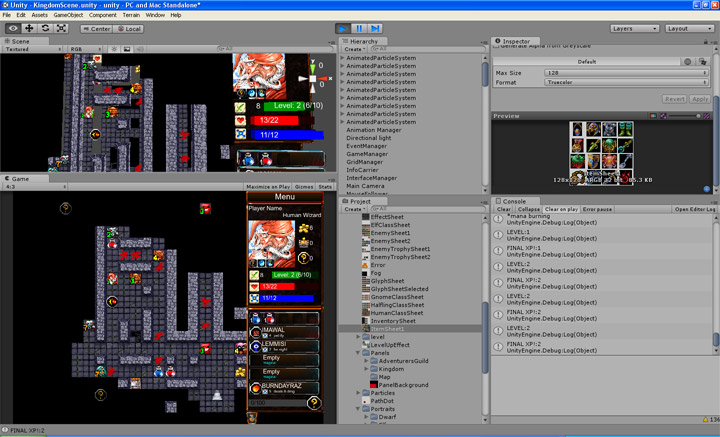Select the Rotate tool in toolbar
Screen dimensions: 720x437
[45, 28]
